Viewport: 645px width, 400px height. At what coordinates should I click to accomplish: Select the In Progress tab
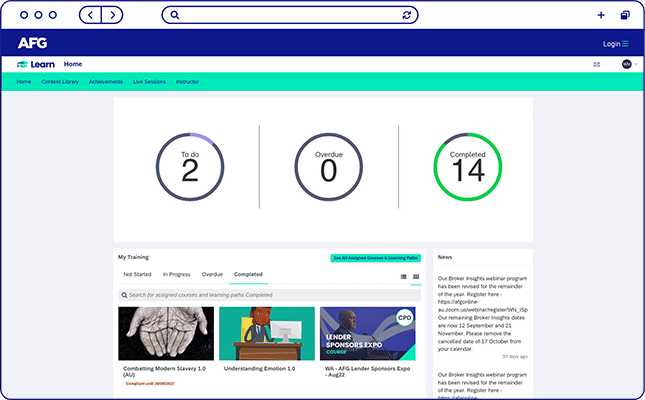(176, 274)
